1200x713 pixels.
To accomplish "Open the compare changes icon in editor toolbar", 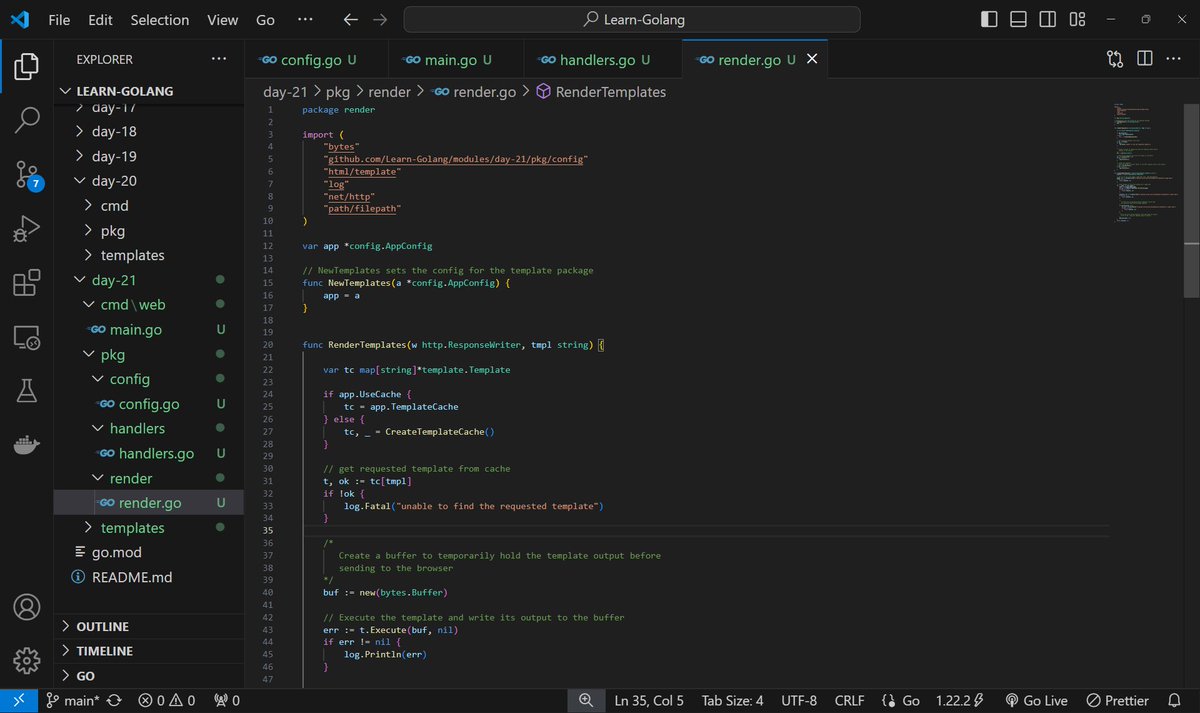I will [x=1115, y=59].
